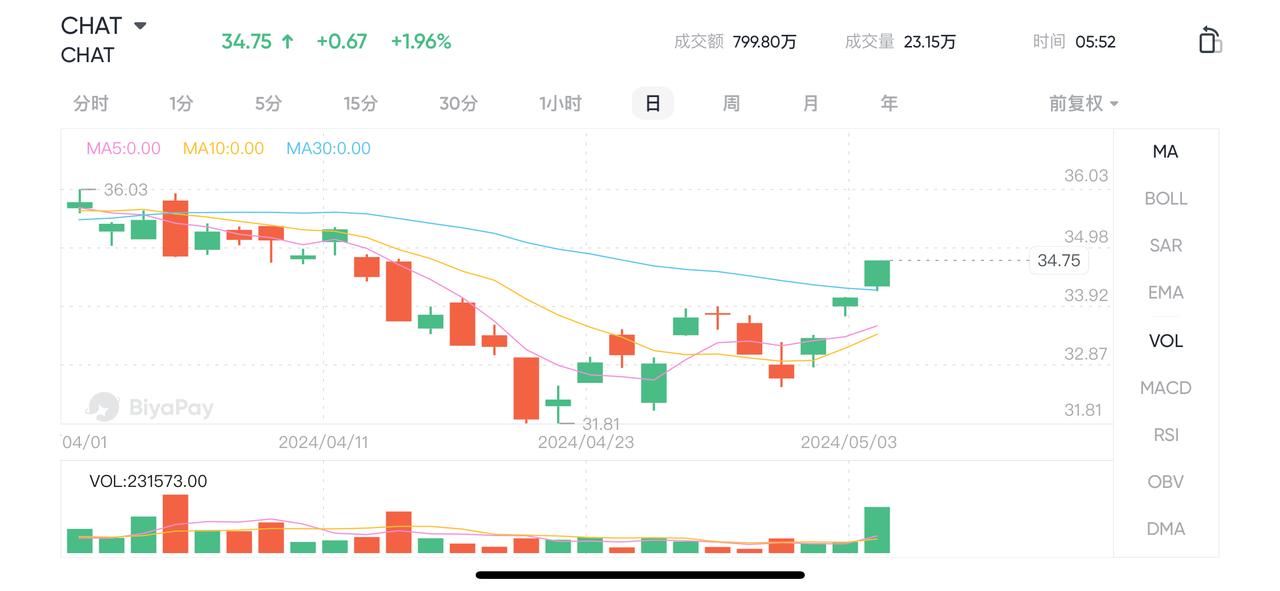Click the MA30 legend label
Image resolution: width=1280 pixels, height=591 pixels.
328,148
